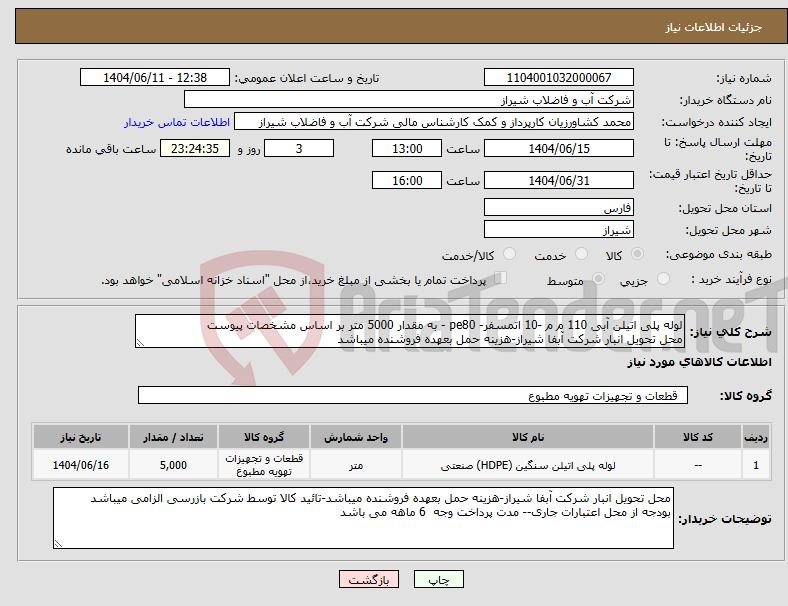788x606 pixels.
Task: Select the کالا radio button
Action: point(637,254)
